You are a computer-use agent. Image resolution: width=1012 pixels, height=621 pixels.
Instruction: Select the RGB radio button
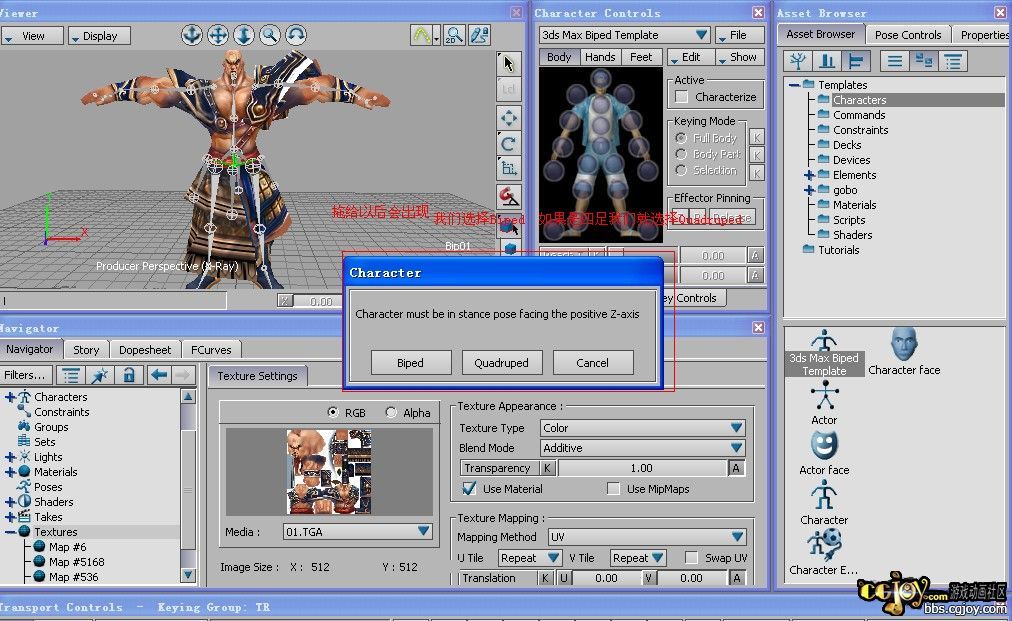coord(333,412)
